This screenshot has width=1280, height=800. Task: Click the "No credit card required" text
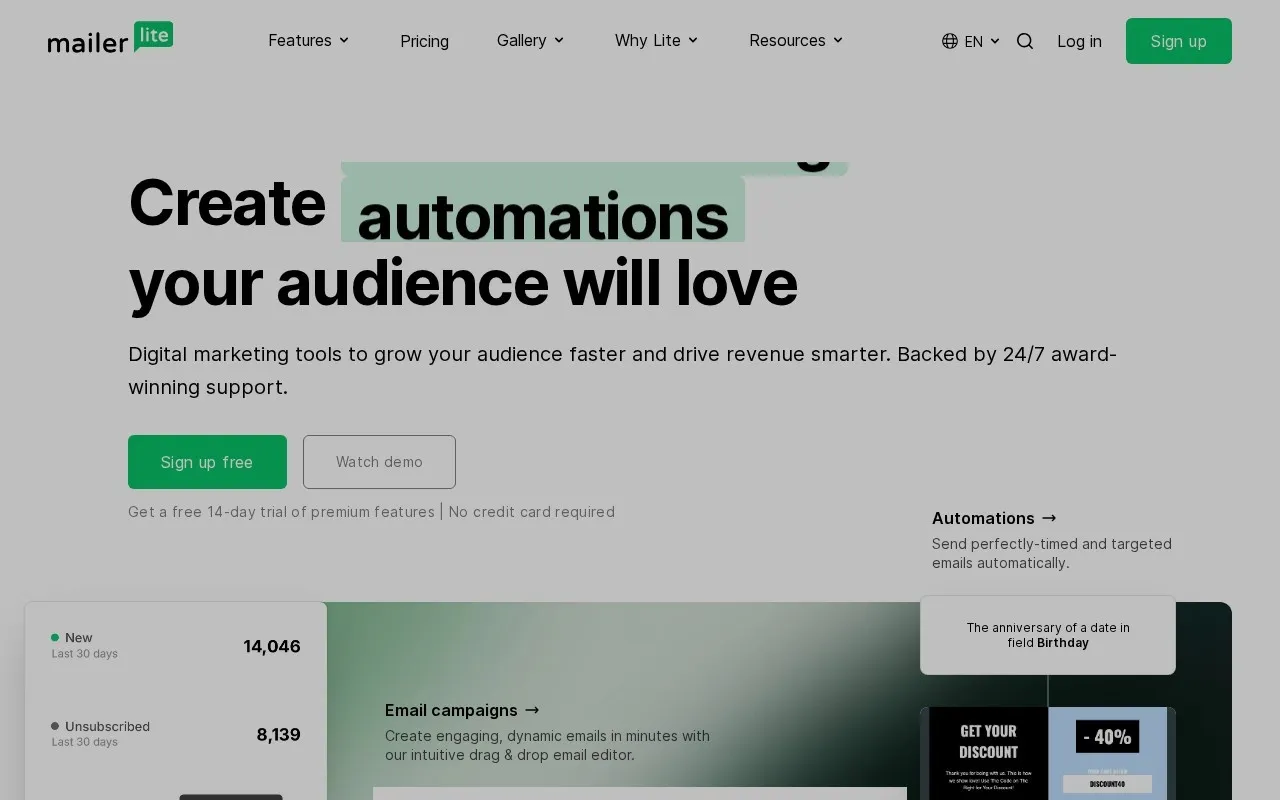tap(532, 512)
